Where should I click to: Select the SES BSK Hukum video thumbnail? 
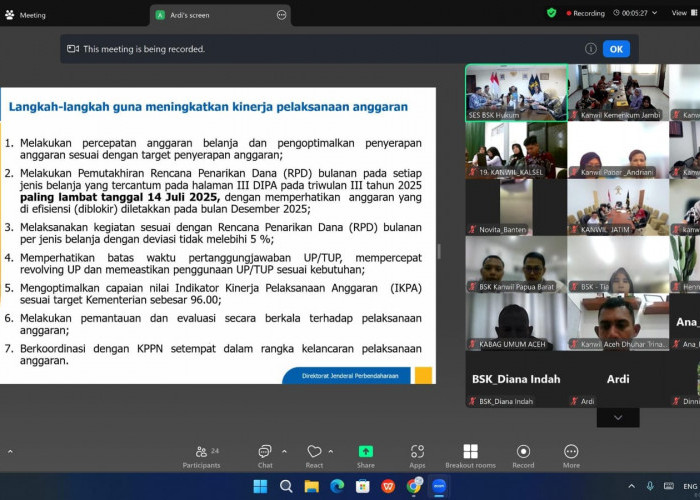516,93
